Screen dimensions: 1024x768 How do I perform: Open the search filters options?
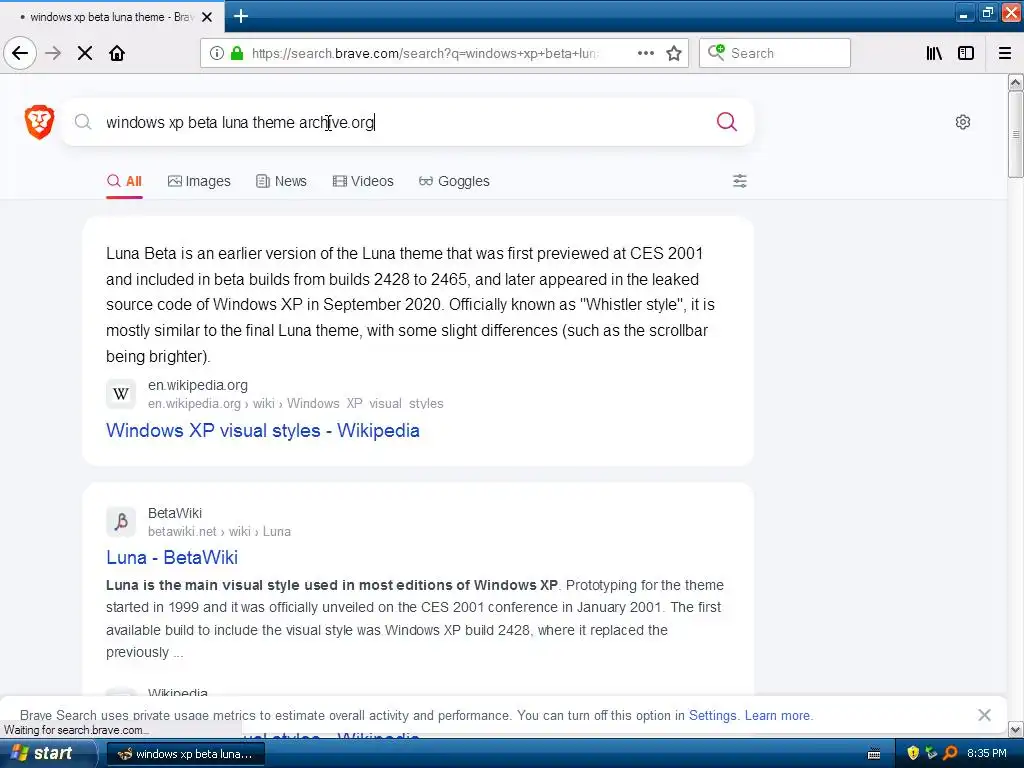coord(739,181)
